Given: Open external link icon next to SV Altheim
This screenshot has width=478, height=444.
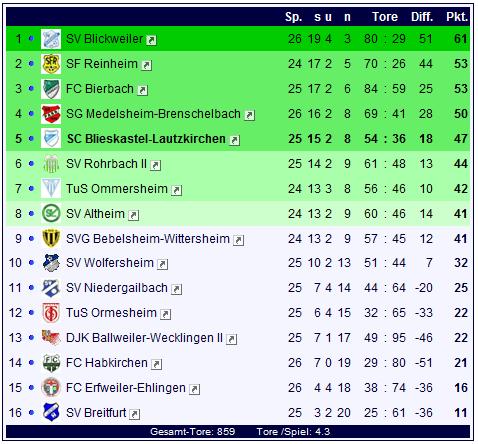Looking at the screenshot, I should (x=133, y=215).
